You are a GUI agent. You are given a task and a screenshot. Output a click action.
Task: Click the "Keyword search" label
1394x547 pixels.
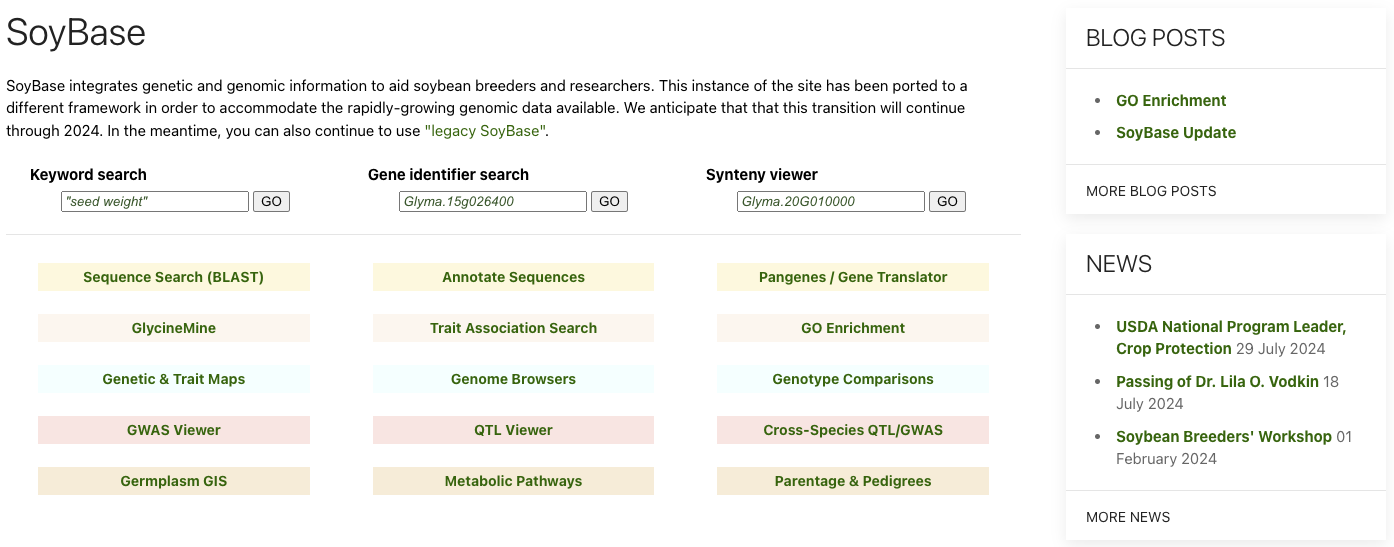point(88,174)
